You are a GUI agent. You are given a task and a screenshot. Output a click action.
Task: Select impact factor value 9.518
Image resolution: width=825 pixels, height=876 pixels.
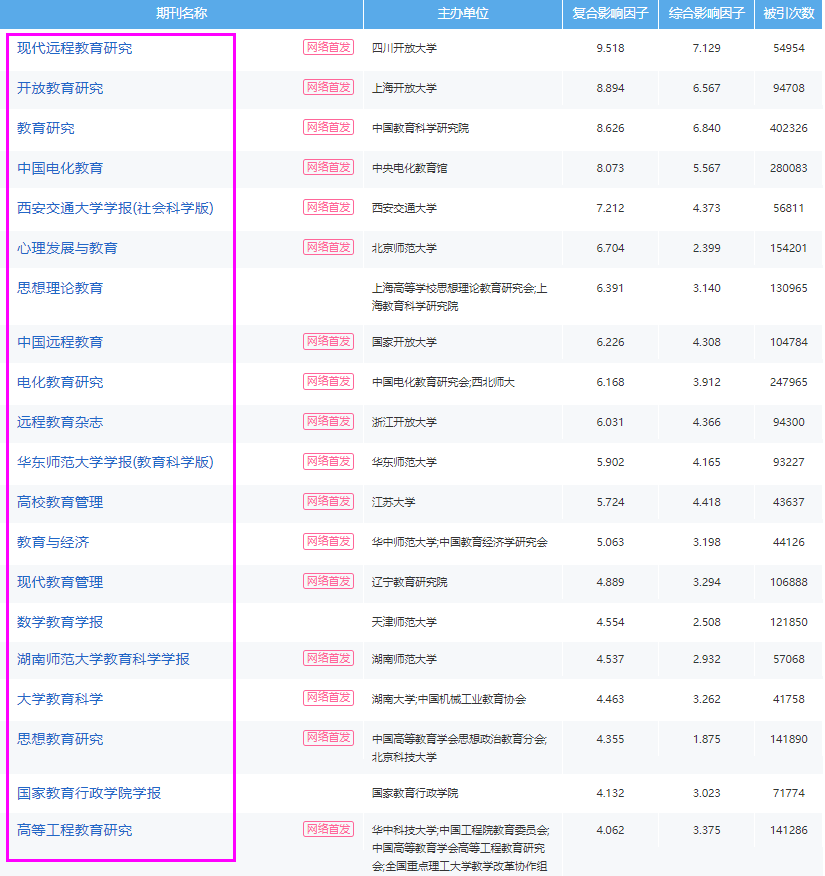pyautogui.click(x=611, y=48)
